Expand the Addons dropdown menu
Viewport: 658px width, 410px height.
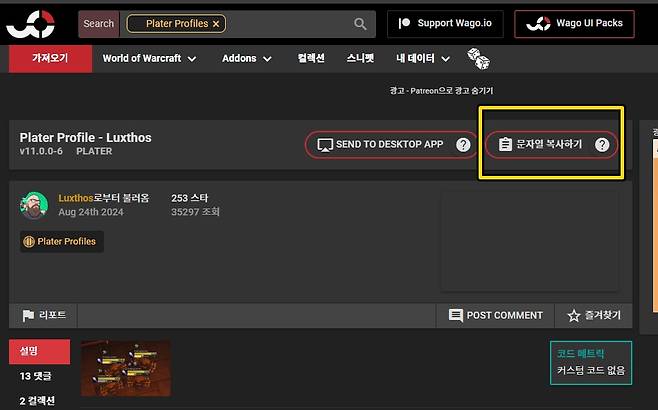pyautogui.click(x=246, y=59)
